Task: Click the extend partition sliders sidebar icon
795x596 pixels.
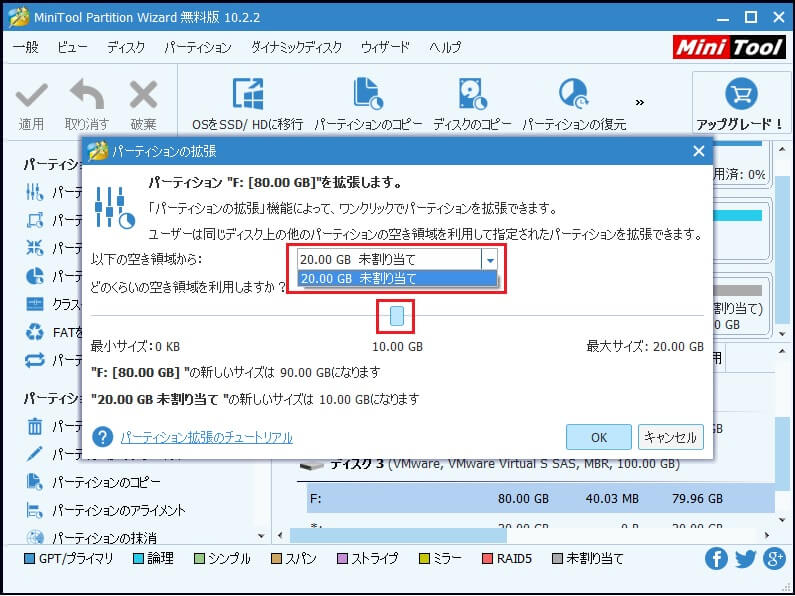Action: [34, 192]
